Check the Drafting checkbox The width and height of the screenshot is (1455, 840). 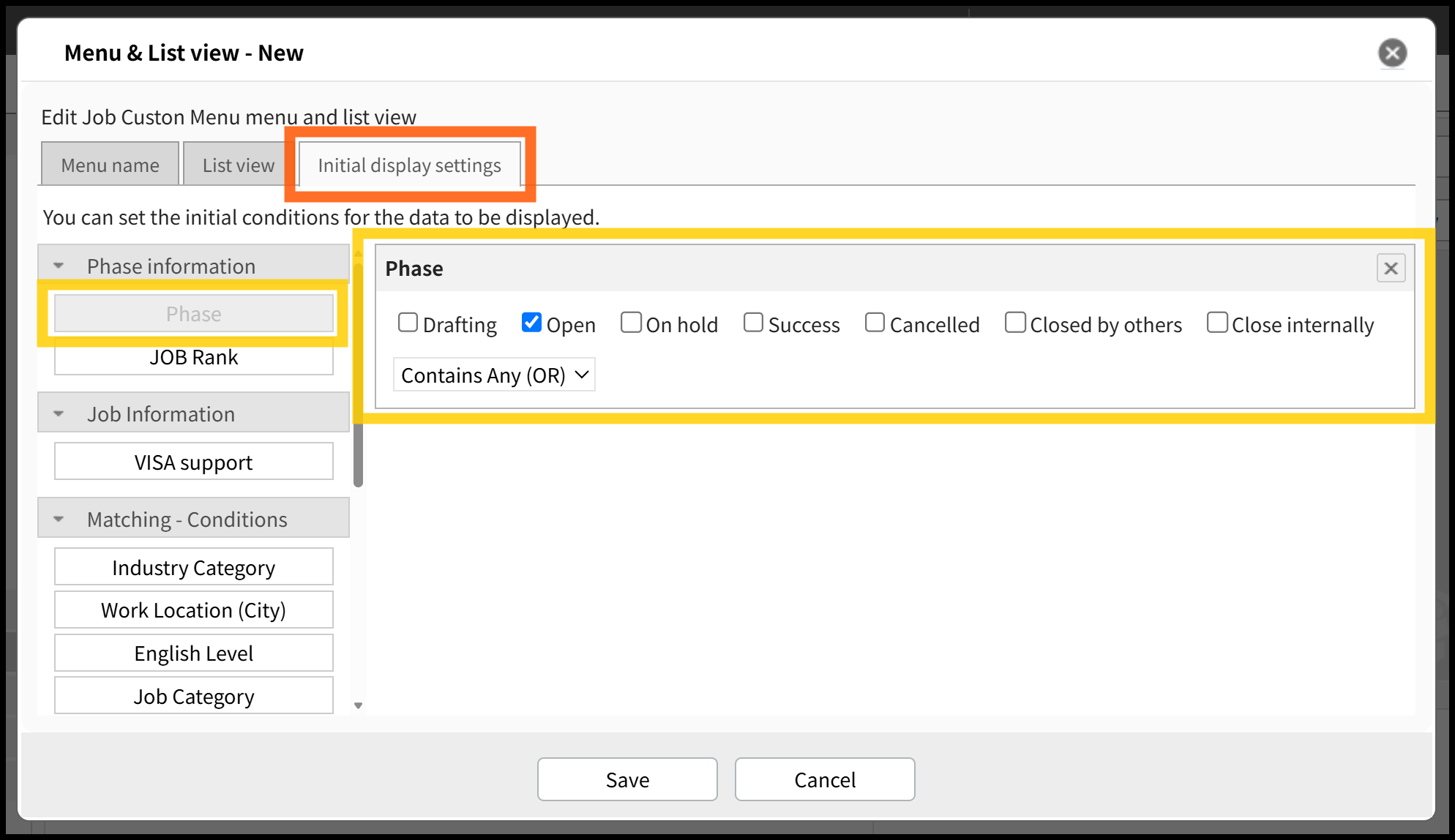pyautogui.click(x=408, y=323)
